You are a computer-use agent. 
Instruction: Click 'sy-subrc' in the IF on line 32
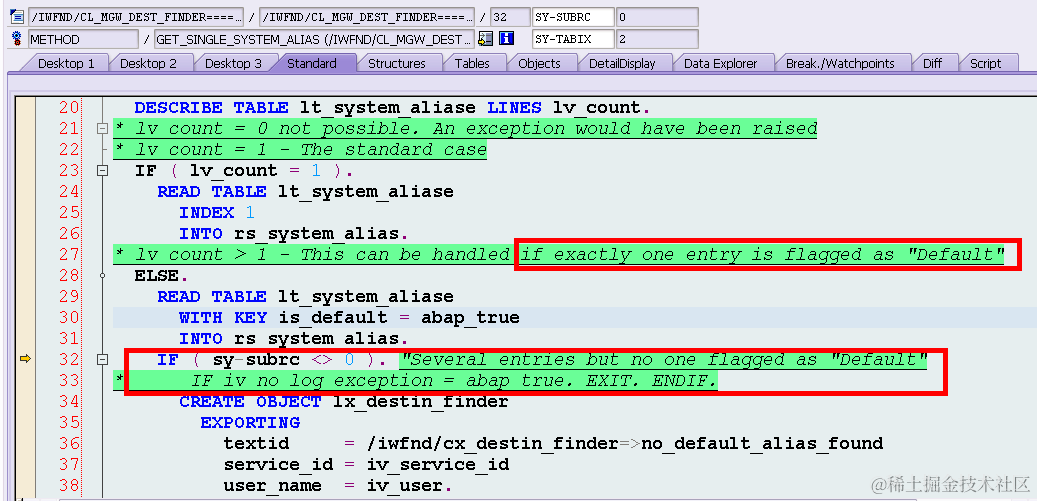pyautogui.click(x=256, y=360)
